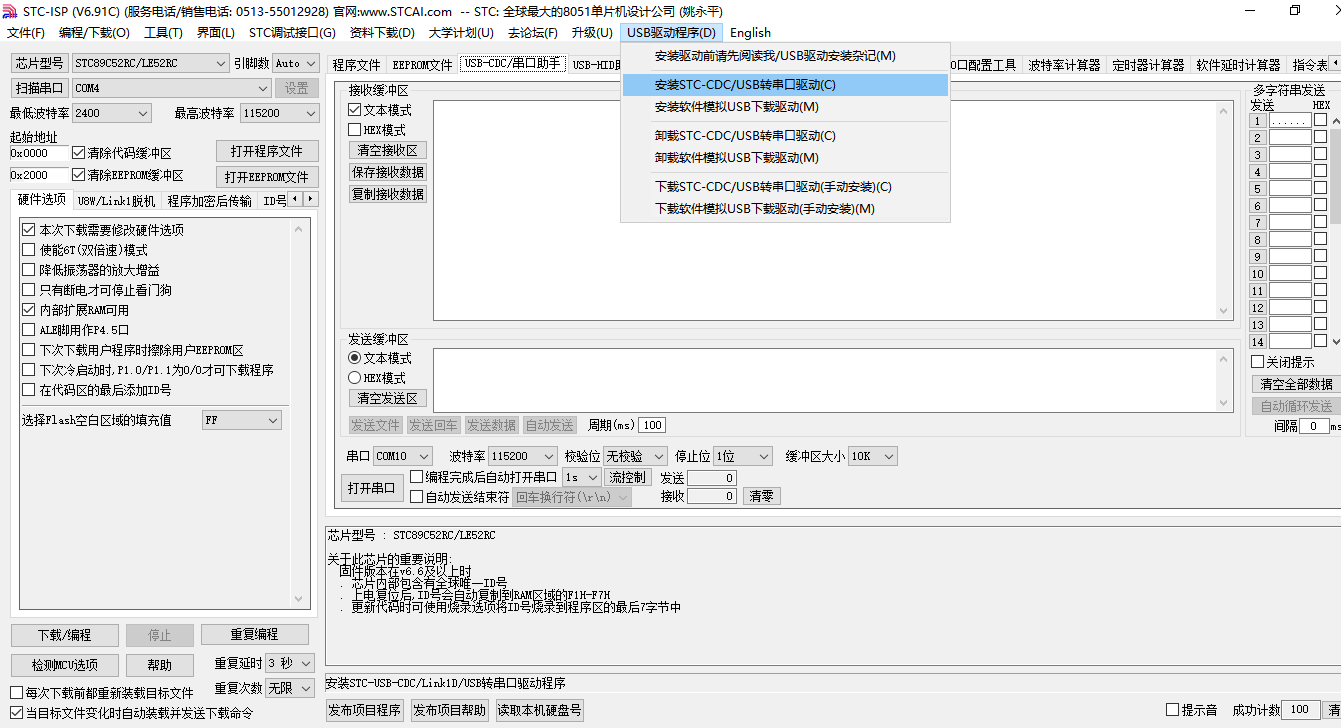
Task: Click the start address 0x0000 field
Action: [39, 153]
